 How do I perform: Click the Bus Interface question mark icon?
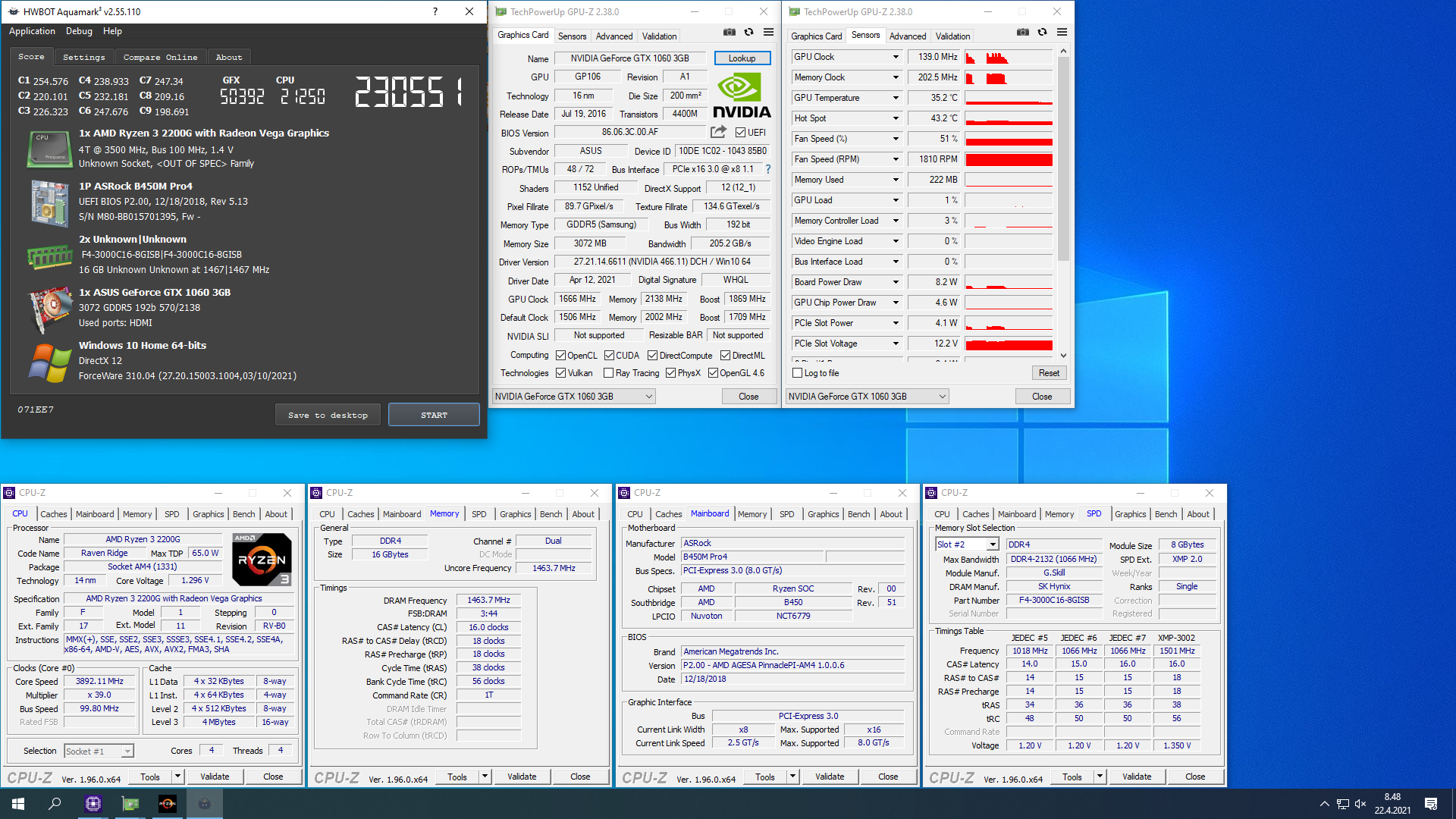[767, 169]
